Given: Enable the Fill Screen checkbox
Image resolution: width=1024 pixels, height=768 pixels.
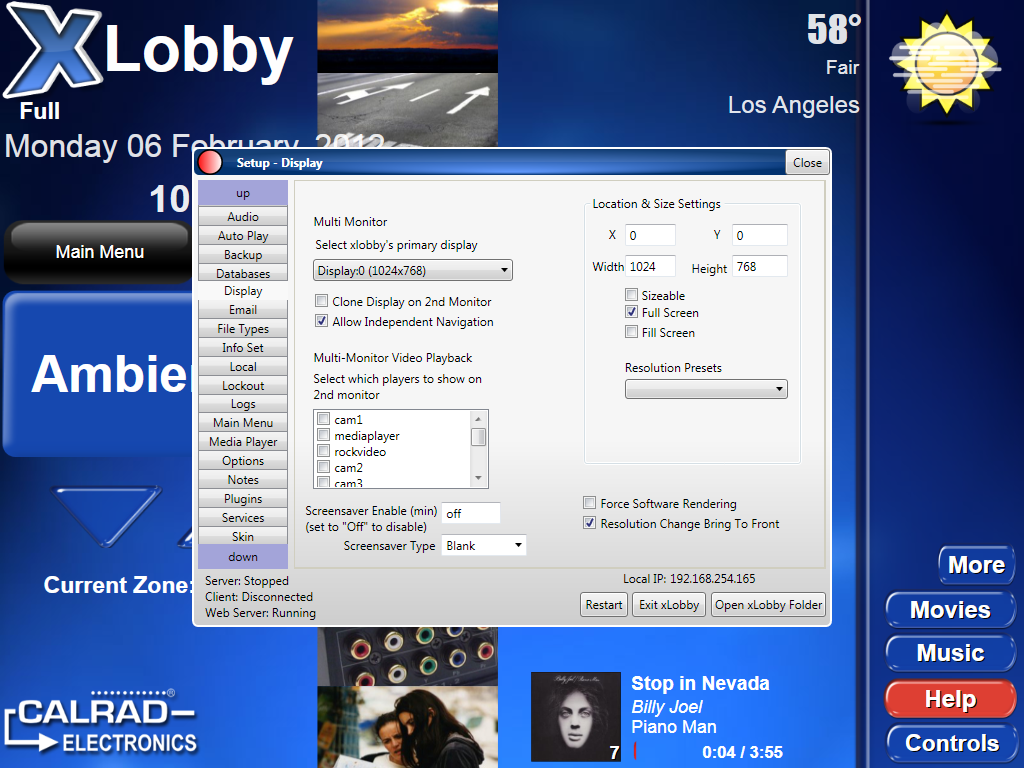Looking at the screenshot, I should click(632, 332).
